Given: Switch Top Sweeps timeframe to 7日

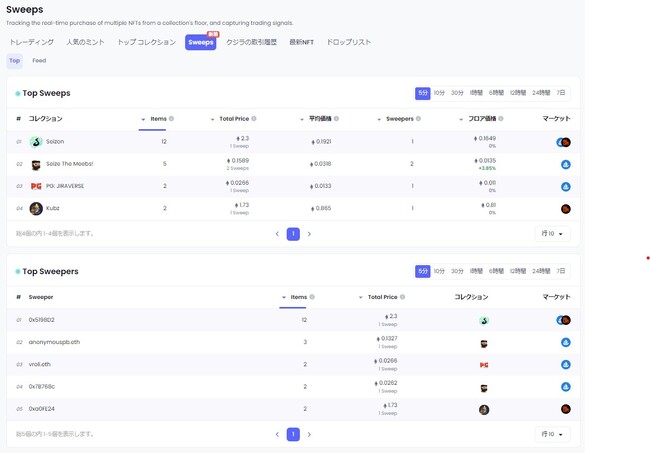Looking at the screenshot, I should 561,93.
